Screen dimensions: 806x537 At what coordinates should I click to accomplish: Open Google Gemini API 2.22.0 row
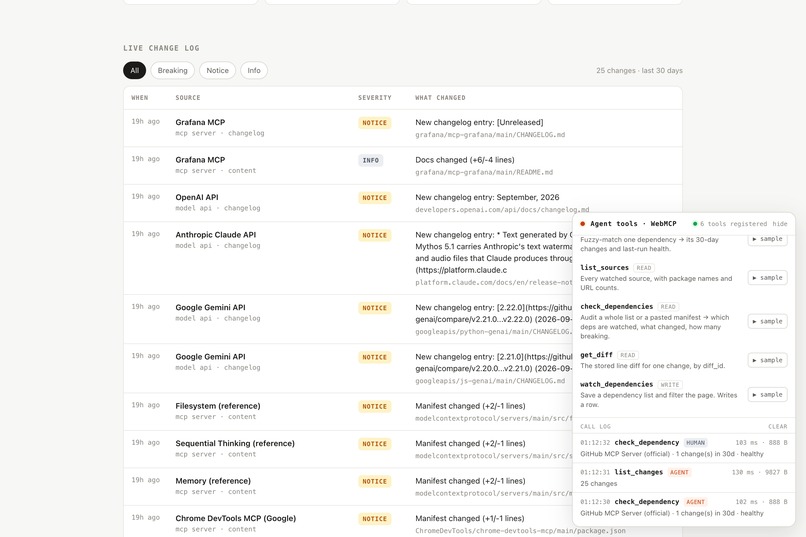pos(348,319)
